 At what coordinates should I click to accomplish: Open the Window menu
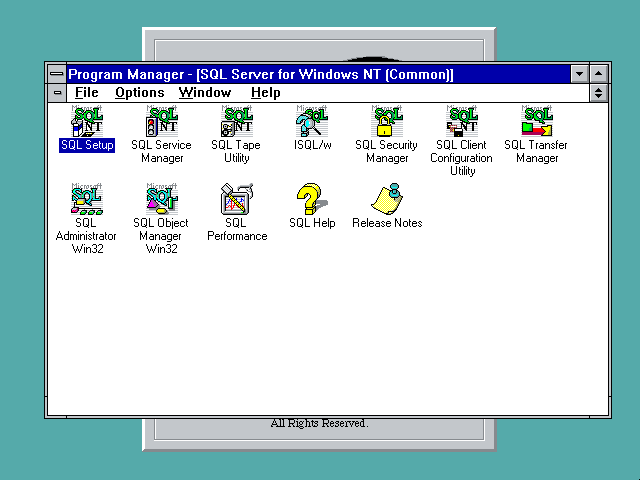coord(205,93)
